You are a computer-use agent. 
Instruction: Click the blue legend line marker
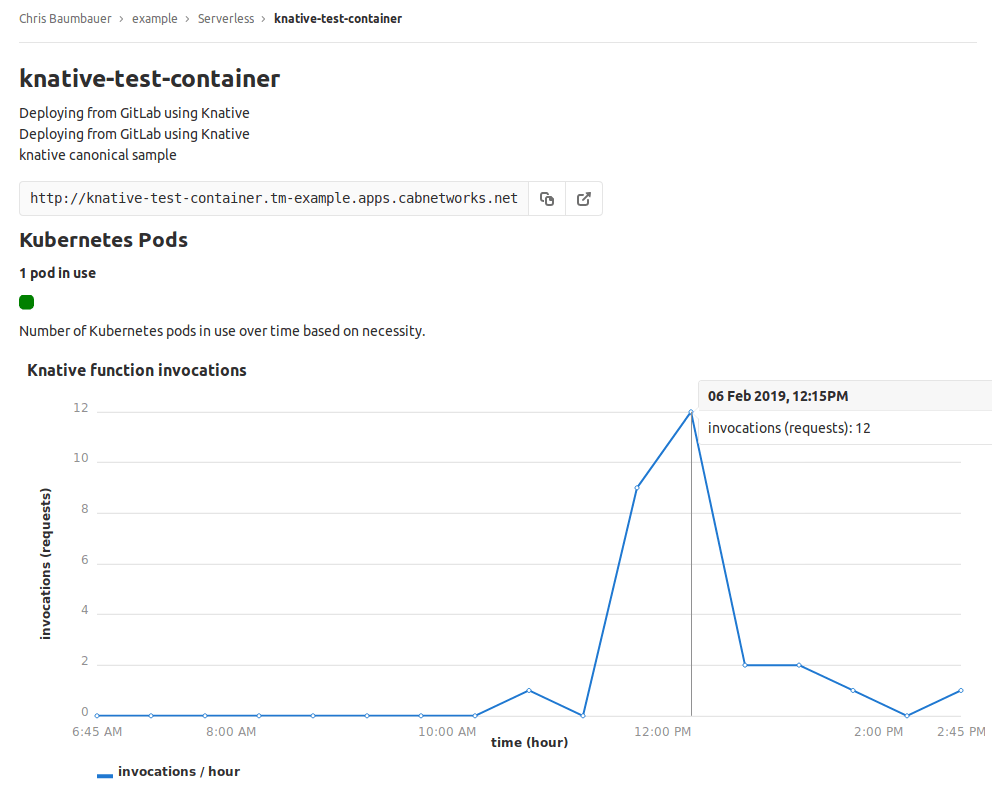pyautogui.click(x=105, y=774)
